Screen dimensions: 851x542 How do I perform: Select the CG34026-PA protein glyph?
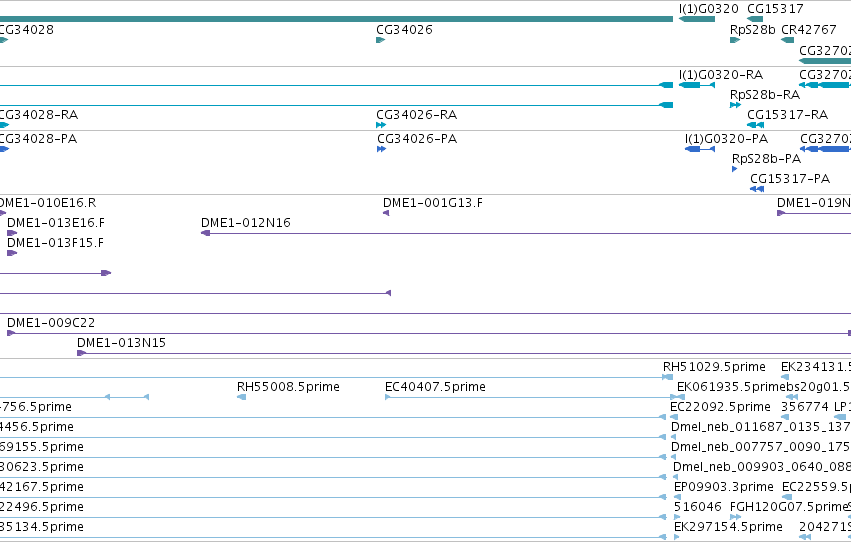pyautogui.click(x=382, y=149)
